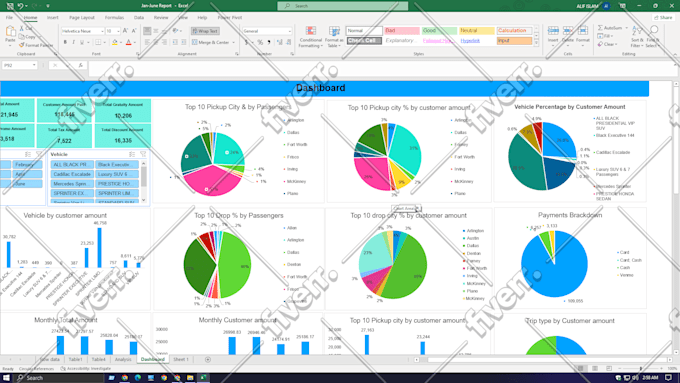The width and height of the screenshot is (680, 383).
Task: Click the Format Painter brush icon
Action: click(22, 45)
